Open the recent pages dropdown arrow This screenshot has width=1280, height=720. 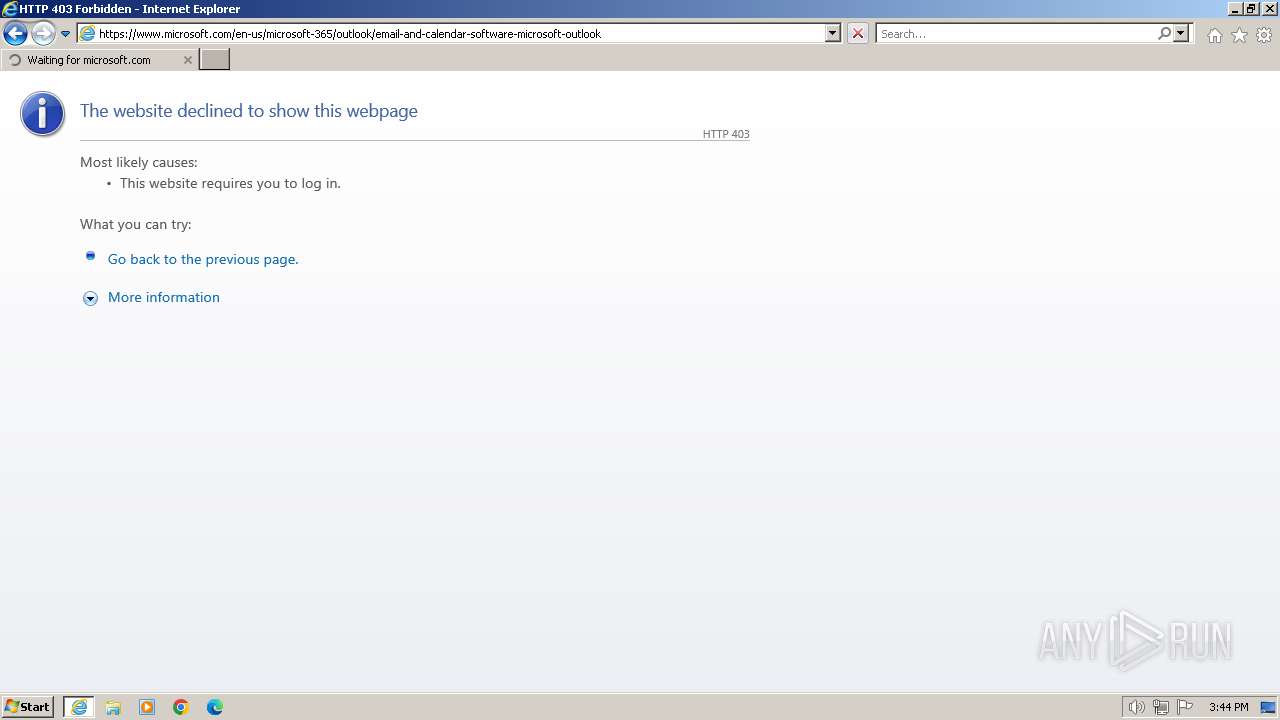66,34
